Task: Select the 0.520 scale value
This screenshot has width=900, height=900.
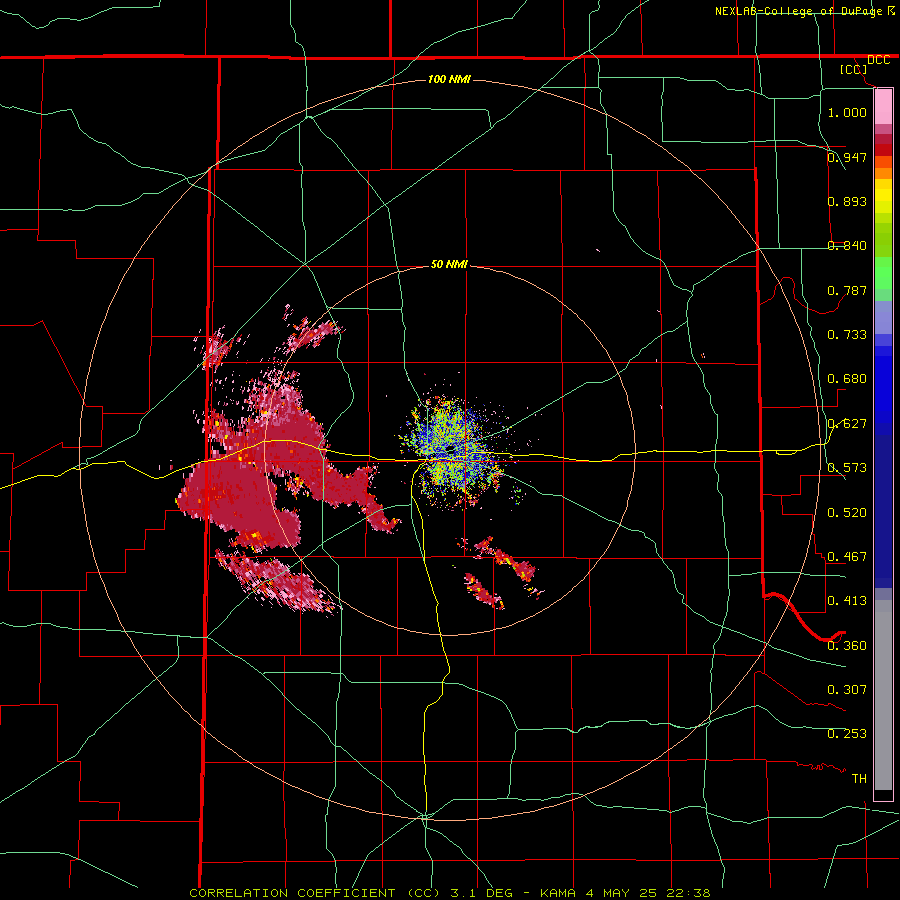Action: click(847, 512)
